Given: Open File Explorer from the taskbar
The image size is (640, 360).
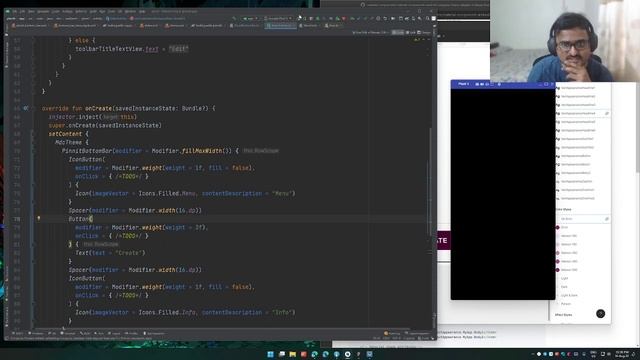Looking at the screenshot, I should click(293, 354).
